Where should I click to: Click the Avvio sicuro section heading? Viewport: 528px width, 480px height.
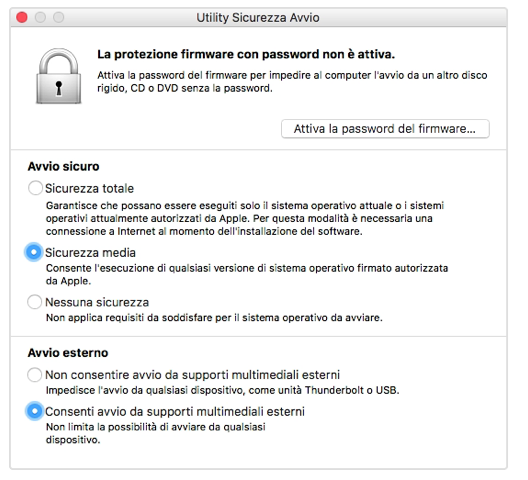coord(64,166)
